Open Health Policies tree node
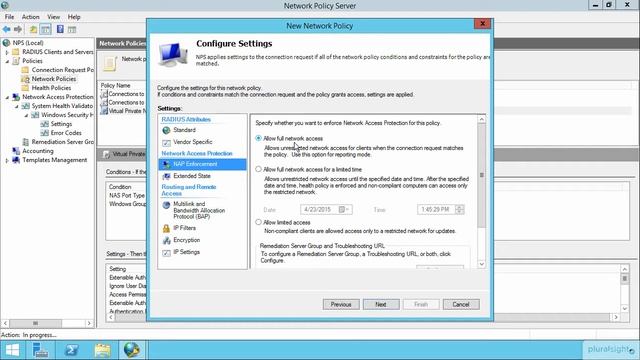Viewport: 640px width, 360px height. point(51,88)
